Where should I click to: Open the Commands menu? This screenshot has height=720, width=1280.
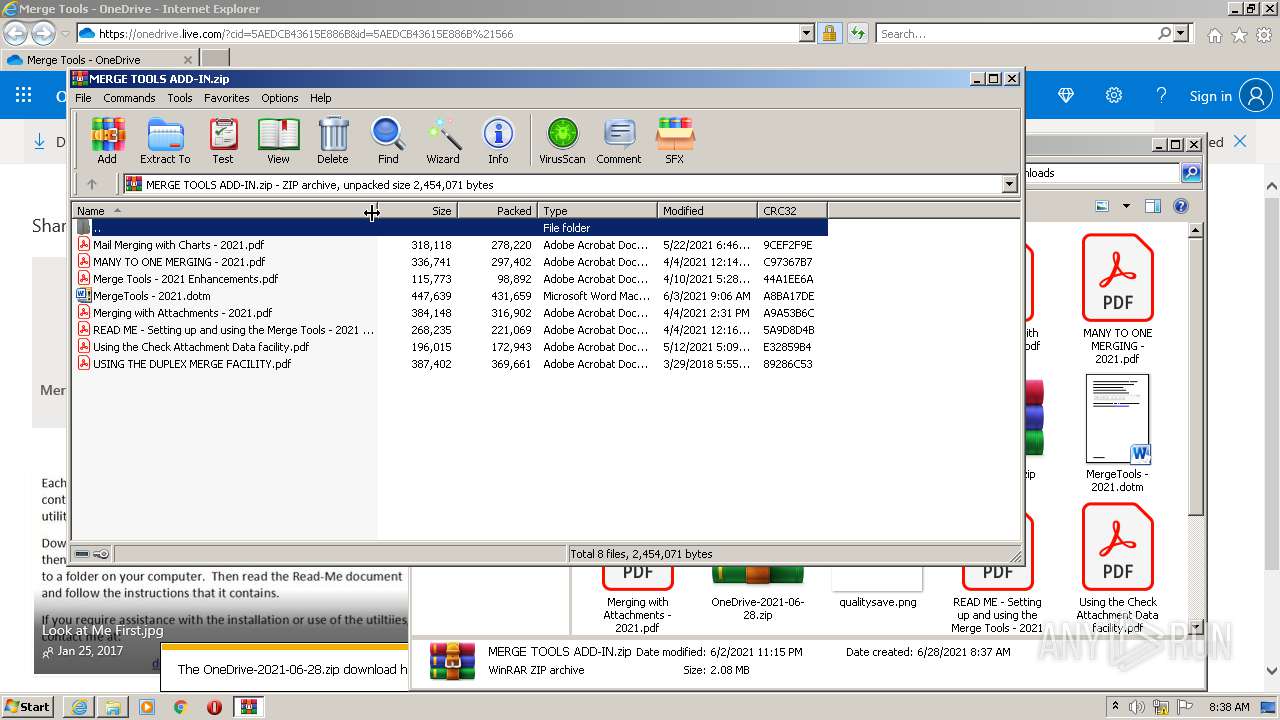coord(129,98)
